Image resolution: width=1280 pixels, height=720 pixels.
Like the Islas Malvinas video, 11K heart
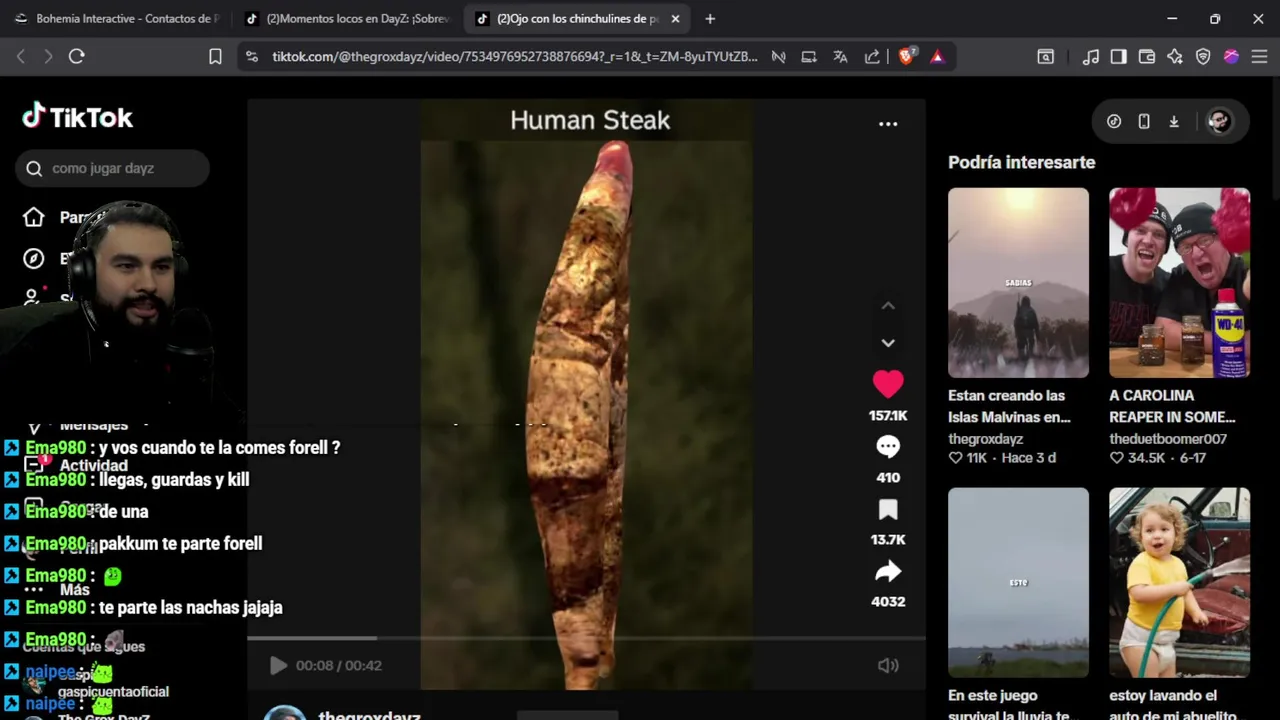click(955, 458)
